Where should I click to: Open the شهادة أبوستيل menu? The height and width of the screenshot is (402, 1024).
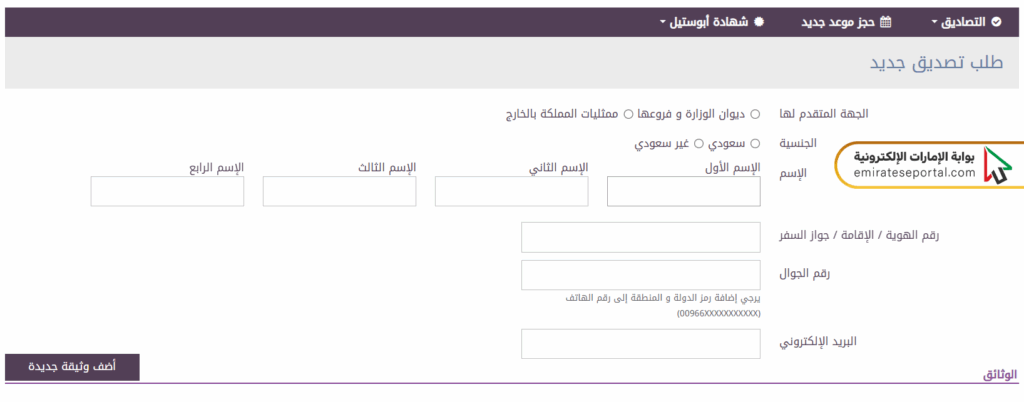click(710, 22)
